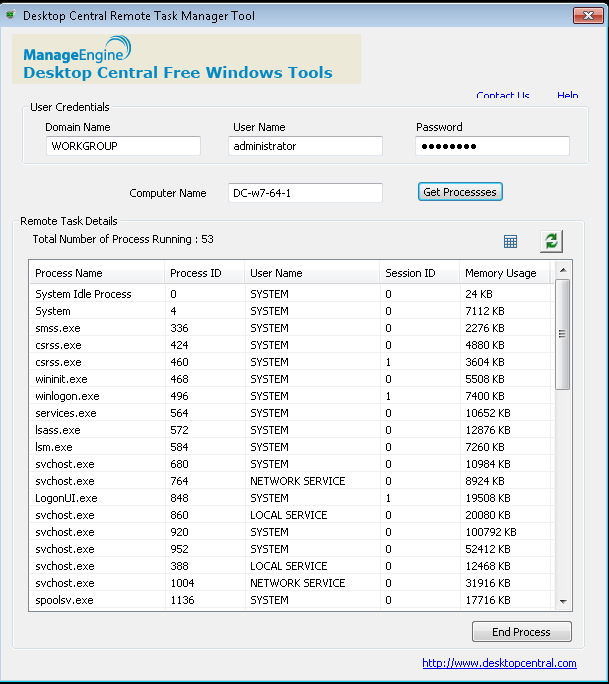This screenshot has height=684, width=609.
Task: Select lsm.exe process row
Action: coord(291,447)
